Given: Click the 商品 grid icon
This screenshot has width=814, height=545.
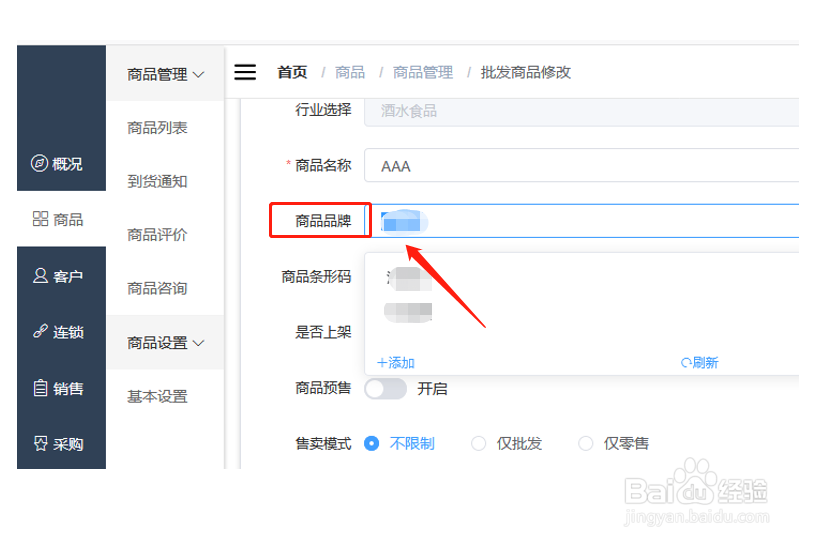Looking at the screenshot, I should (40, 219).
